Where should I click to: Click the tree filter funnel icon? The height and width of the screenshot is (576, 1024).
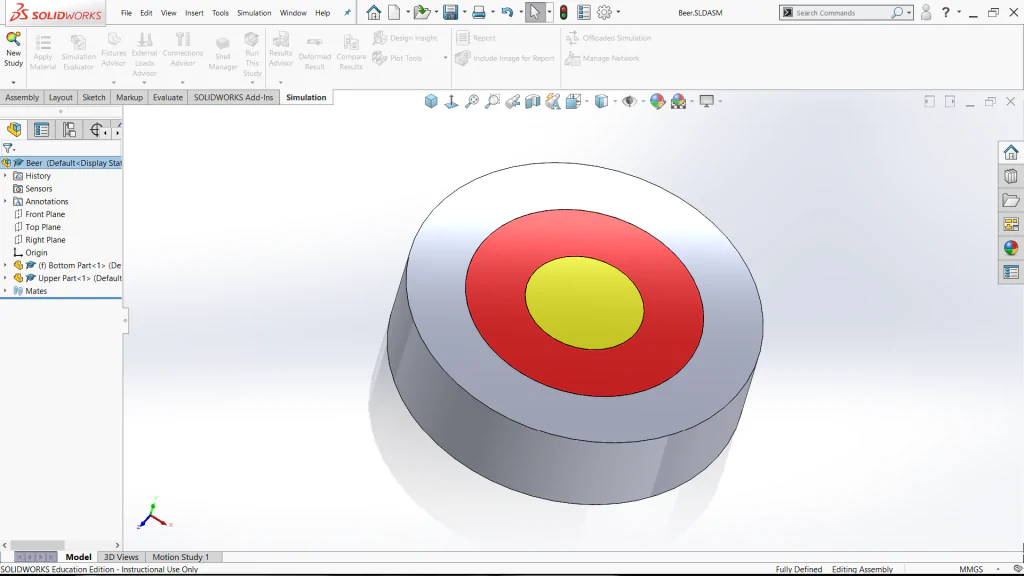point(8,149)
